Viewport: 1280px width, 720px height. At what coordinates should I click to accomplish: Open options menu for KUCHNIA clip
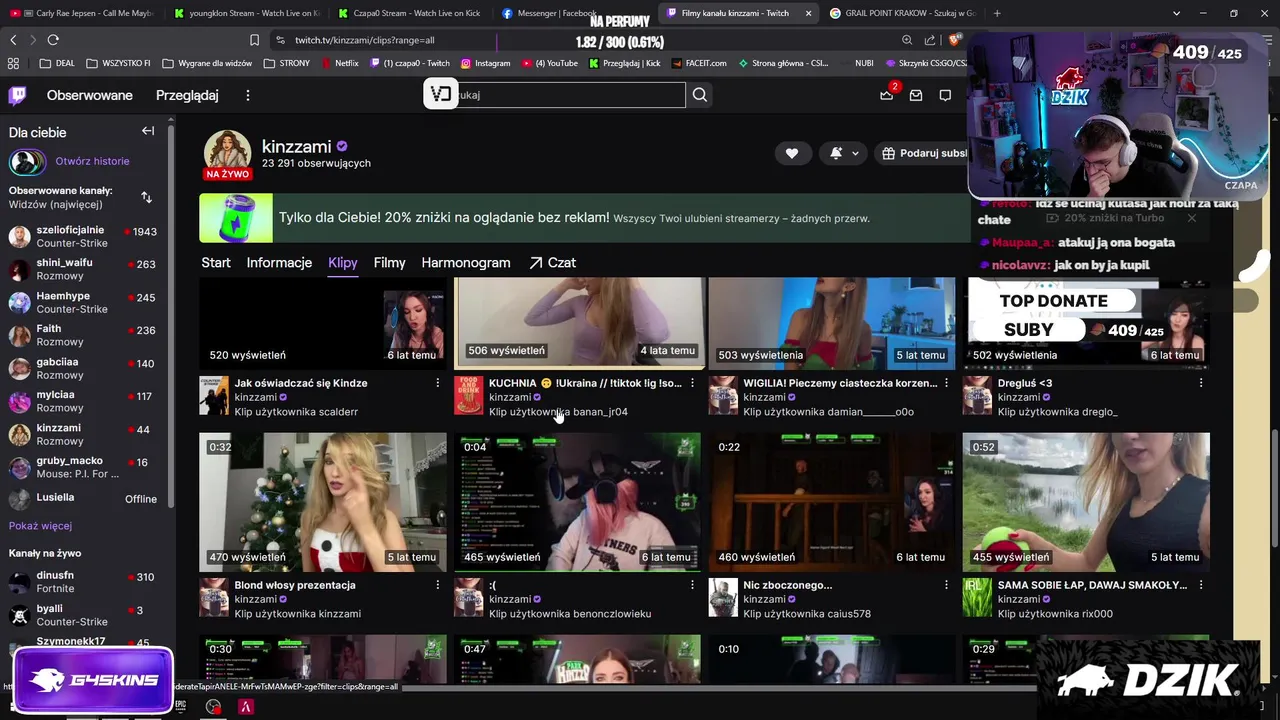(x=692, y=383)
